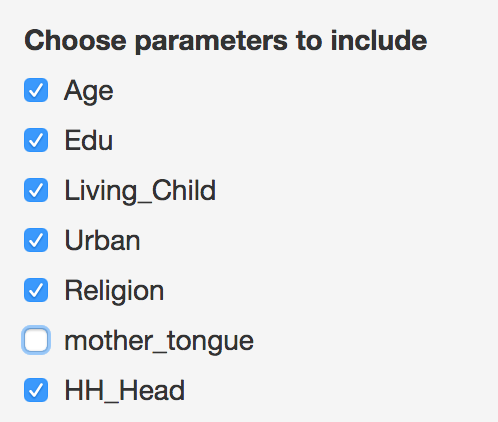
Task: Toggle the blue checkmark beside Religion
Action: pyautogui.click(x=36, y=290)
